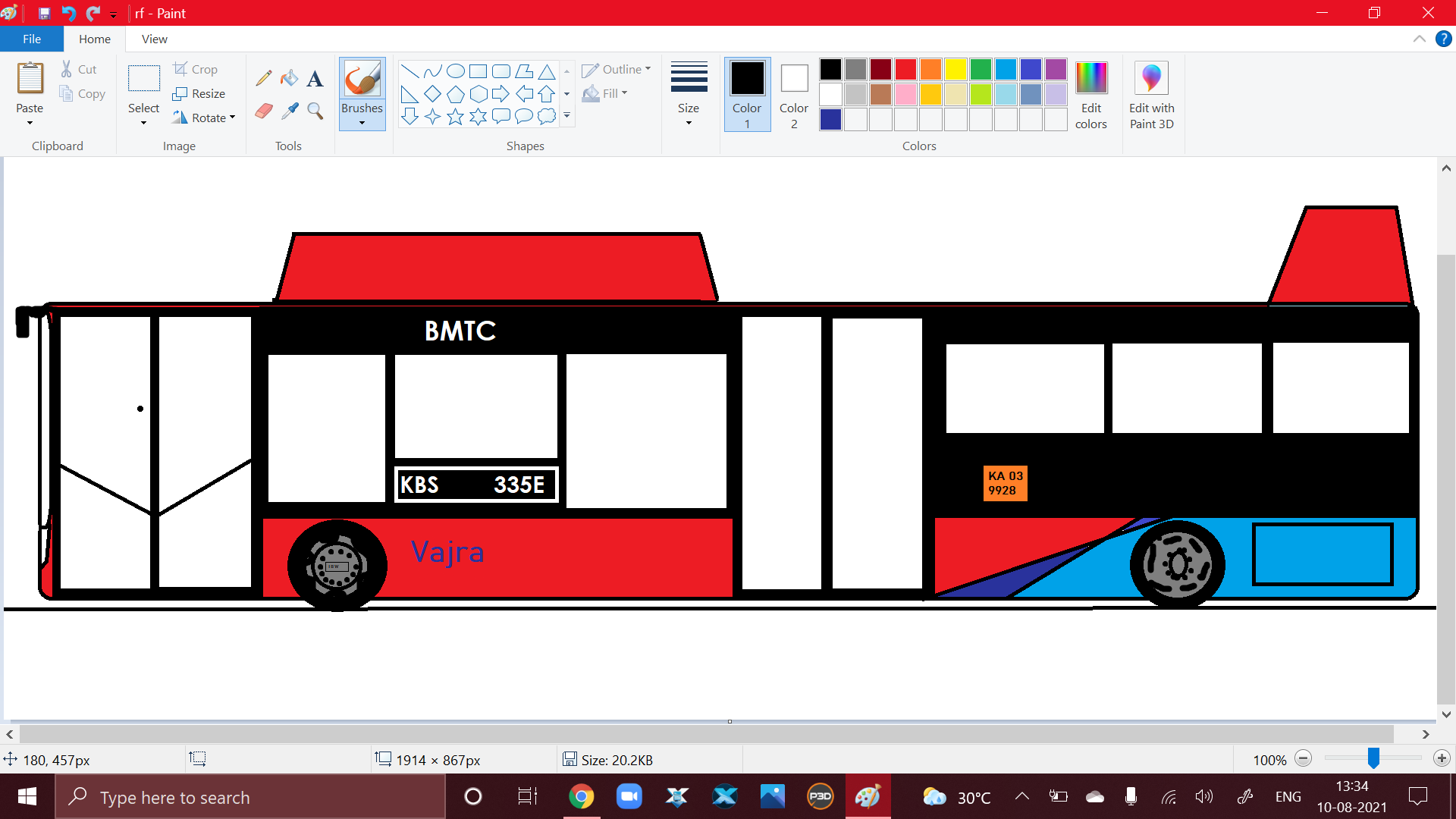Activate Color 2 background selector
Viewport: 1456px width, 819px height.
pyautogui.click(x=794, y=95)
